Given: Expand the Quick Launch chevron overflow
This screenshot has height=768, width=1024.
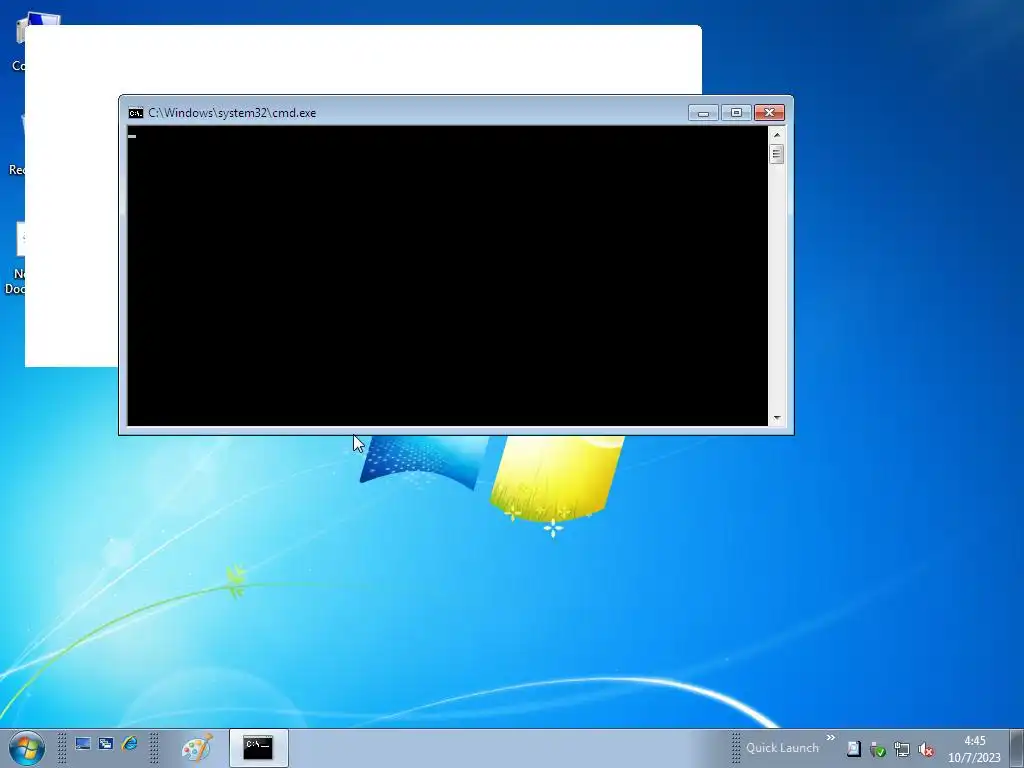Looking at the screenshot, I should (831, 738).
